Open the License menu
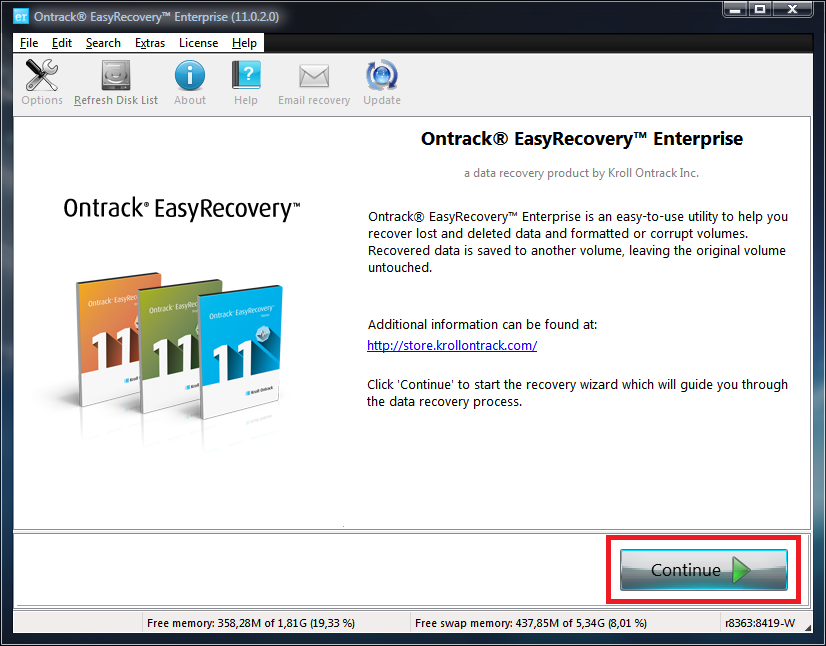The width and height of the screenshot is (826, 646). [x=198, y=43]
